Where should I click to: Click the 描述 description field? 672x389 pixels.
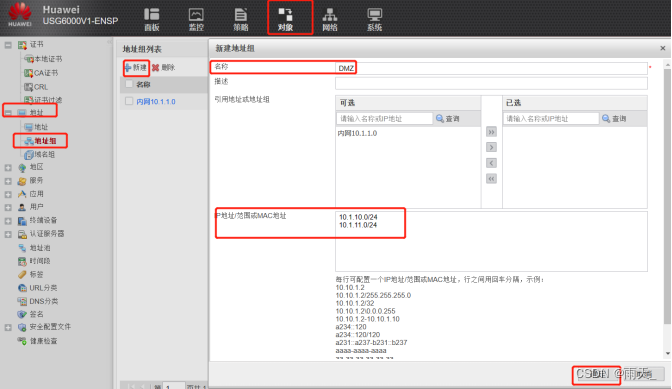491,83
